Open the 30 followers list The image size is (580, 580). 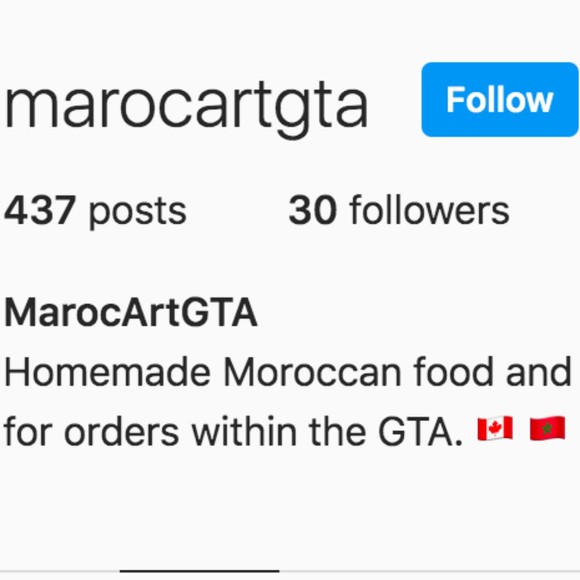coord(399,210)
